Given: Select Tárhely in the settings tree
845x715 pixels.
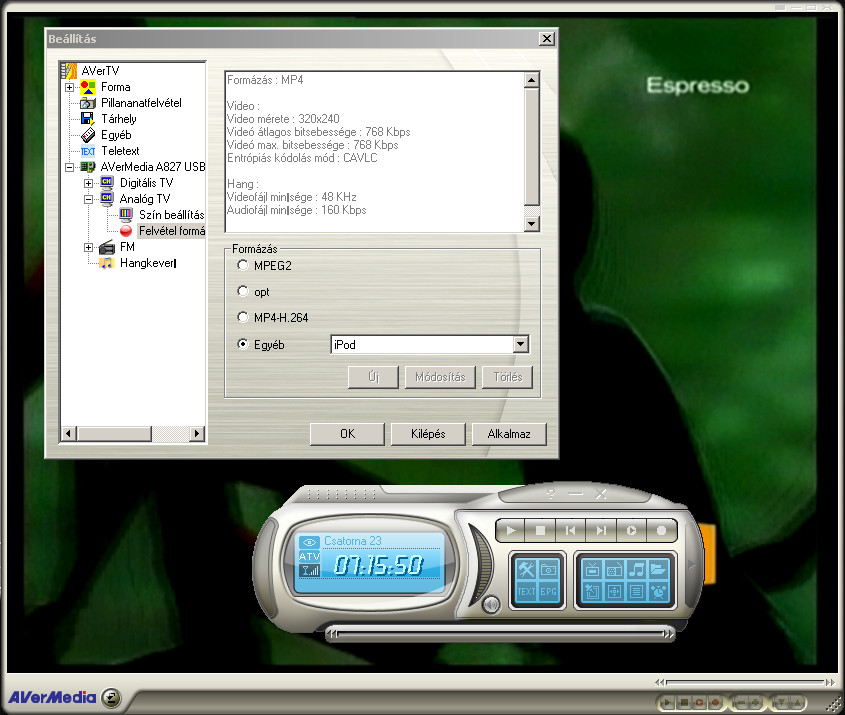Looking at the screenshot, I should pyautogui.click(x=119, y=119).
